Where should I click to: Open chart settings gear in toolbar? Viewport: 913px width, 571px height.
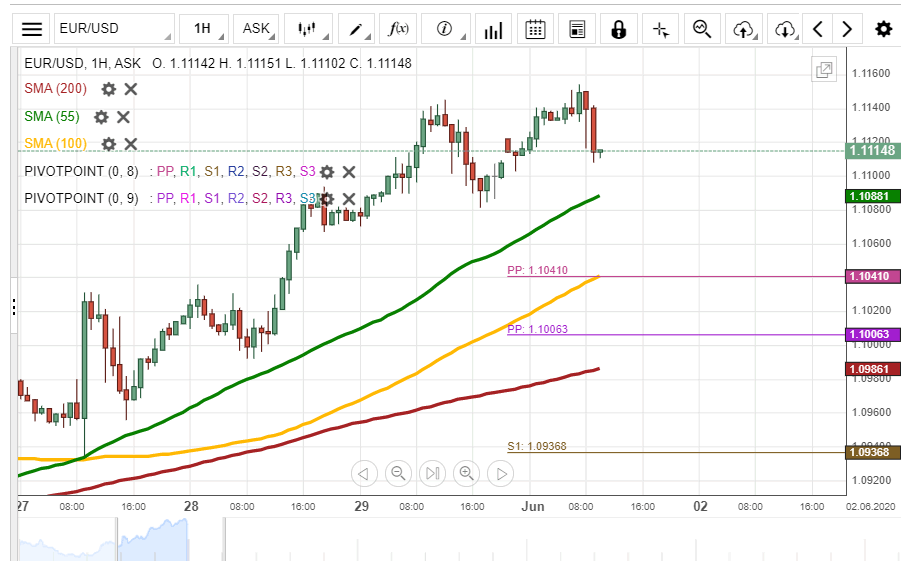click(883, 29)
